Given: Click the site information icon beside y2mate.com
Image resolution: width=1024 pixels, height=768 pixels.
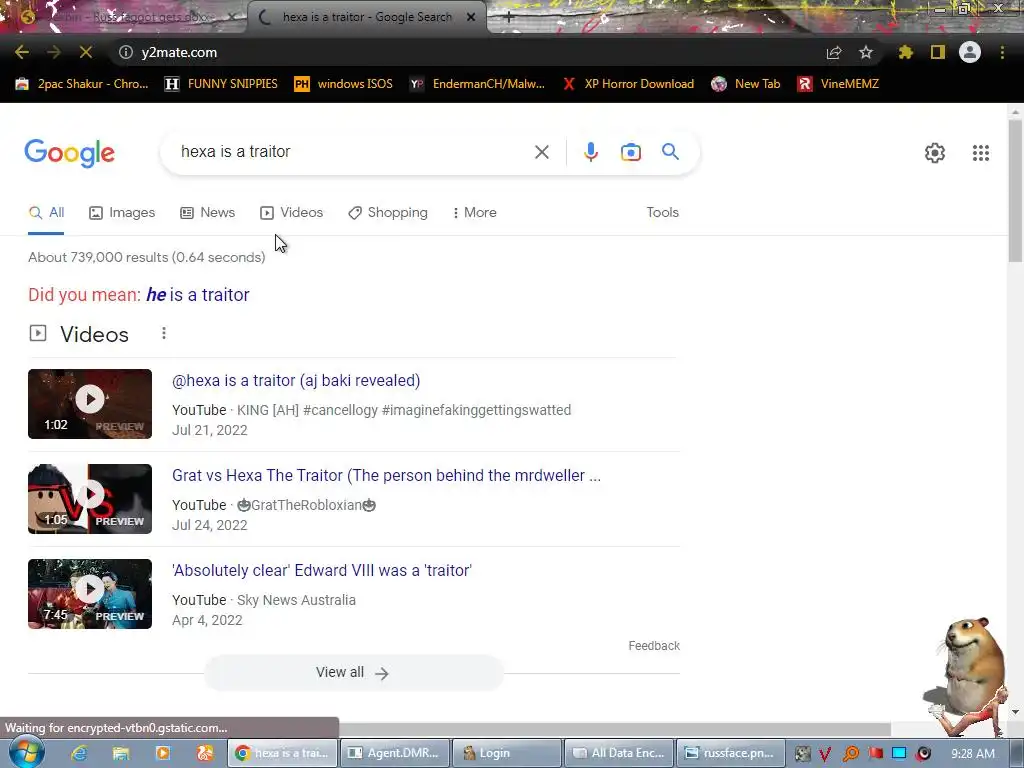Looking at the screenshot, I should point(126,52).
